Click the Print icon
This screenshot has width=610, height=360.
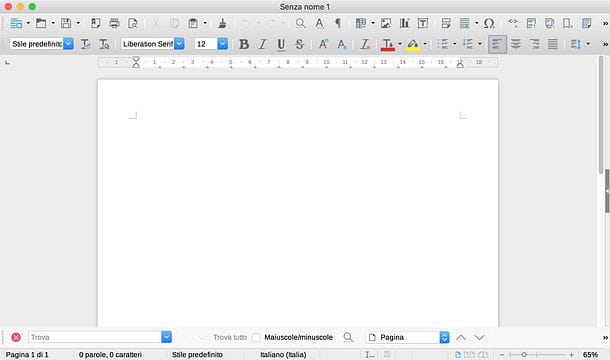(114, 23)
